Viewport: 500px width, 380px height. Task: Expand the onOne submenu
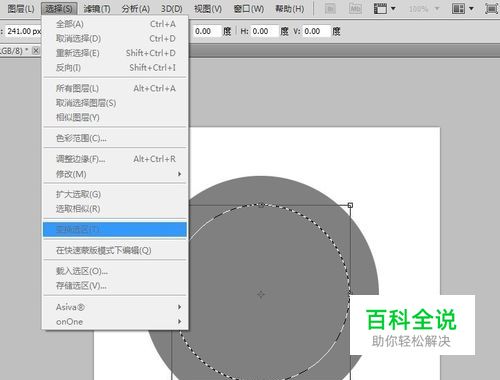coord(115,322)
